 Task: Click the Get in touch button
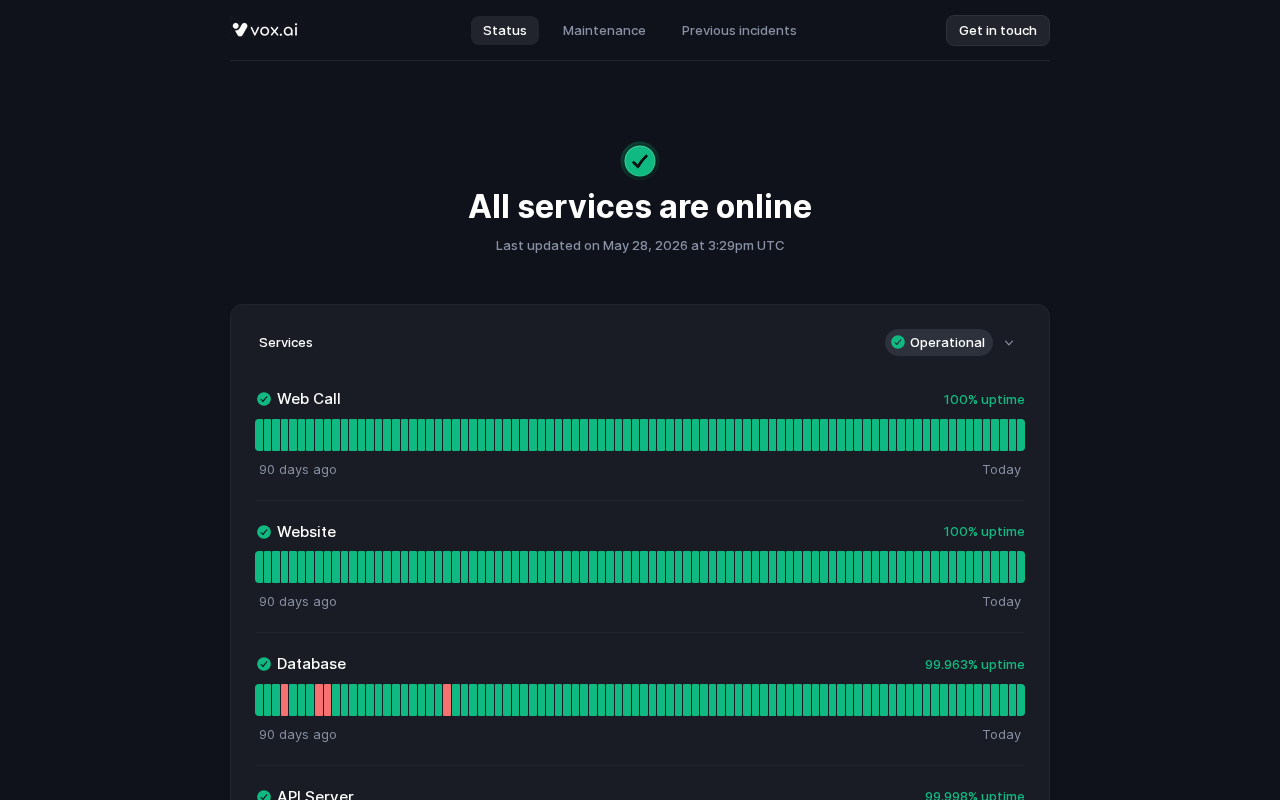[998, 30]
